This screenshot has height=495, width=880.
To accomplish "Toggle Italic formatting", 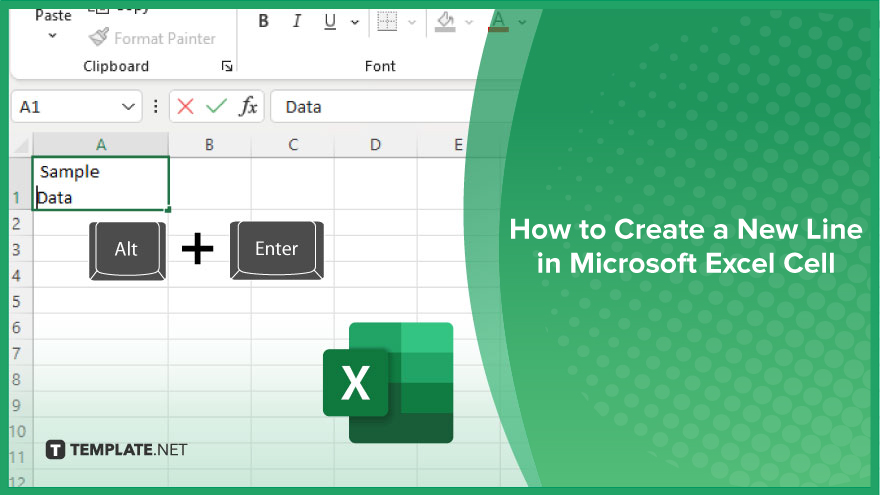I will click(x=296, y=21).
